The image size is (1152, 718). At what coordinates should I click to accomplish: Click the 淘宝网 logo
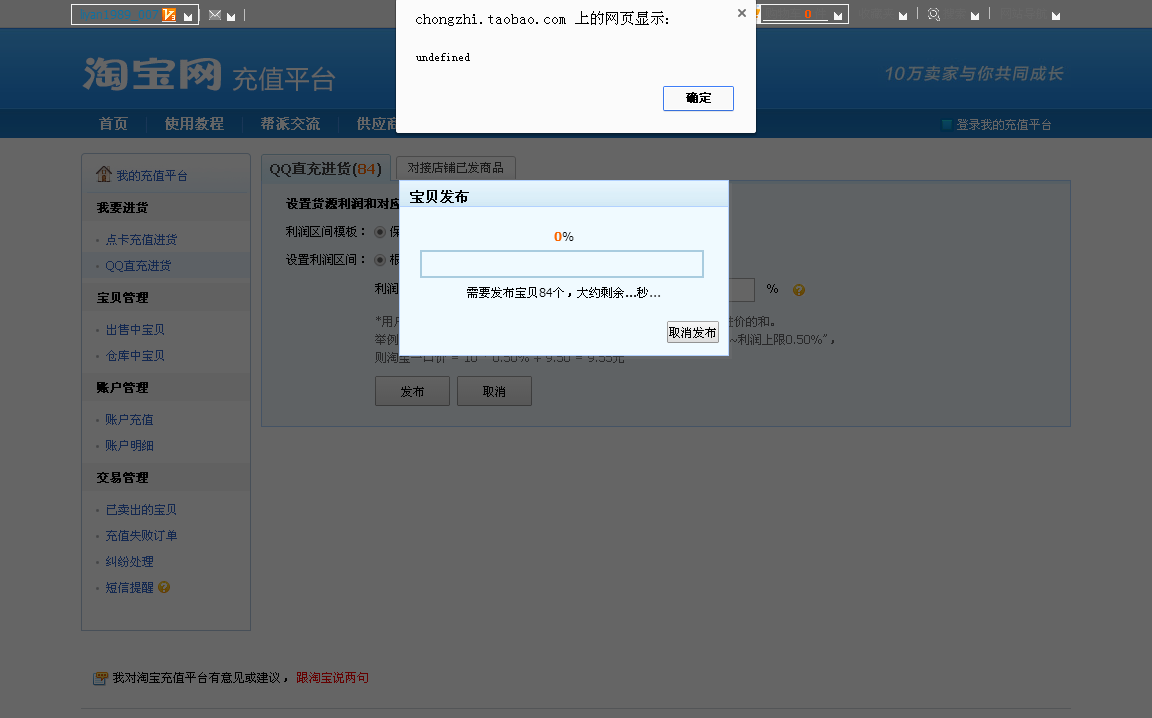pos(152,73)
